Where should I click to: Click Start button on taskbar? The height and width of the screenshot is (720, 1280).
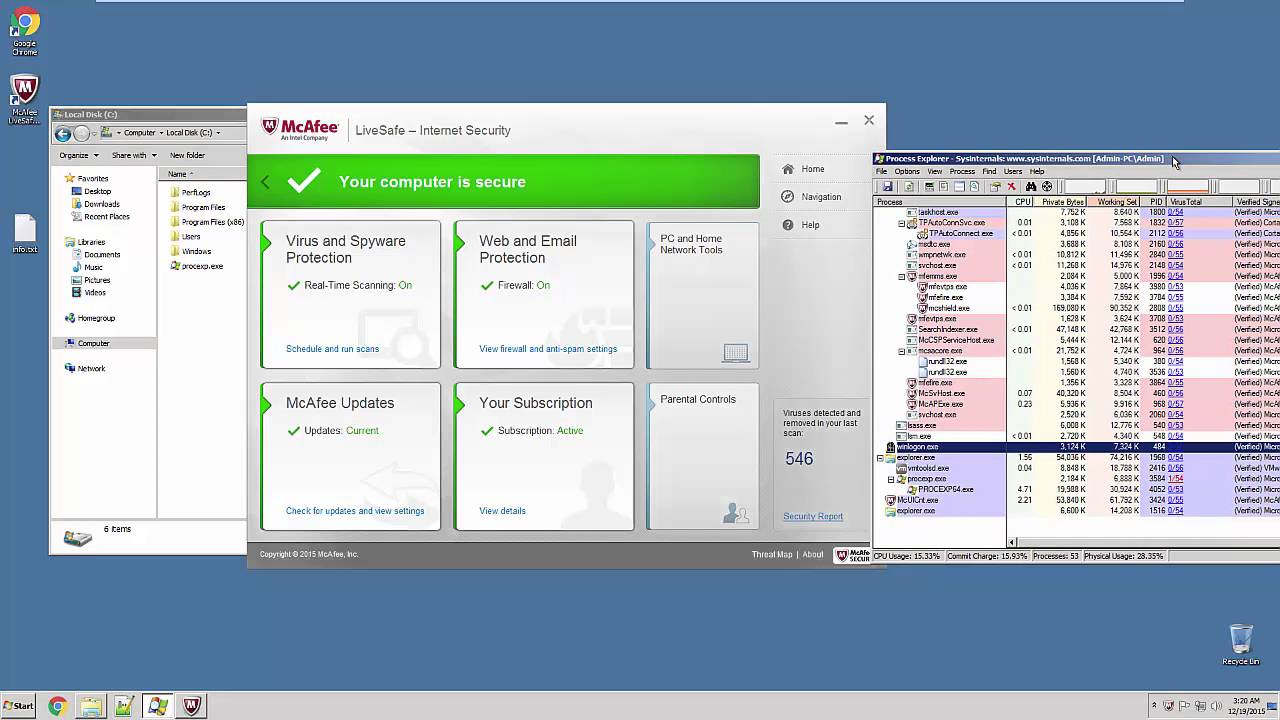click(x=18, y=706)
